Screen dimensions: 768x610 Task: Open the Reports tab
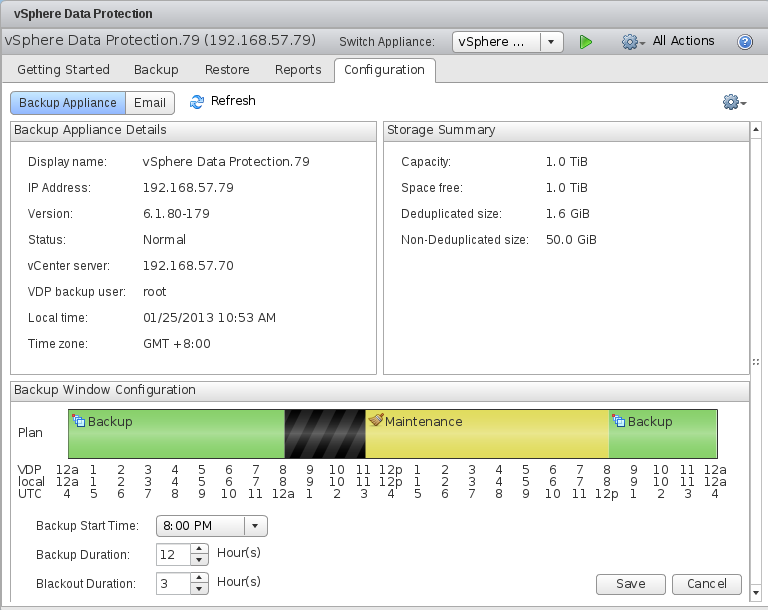point(298,70)
